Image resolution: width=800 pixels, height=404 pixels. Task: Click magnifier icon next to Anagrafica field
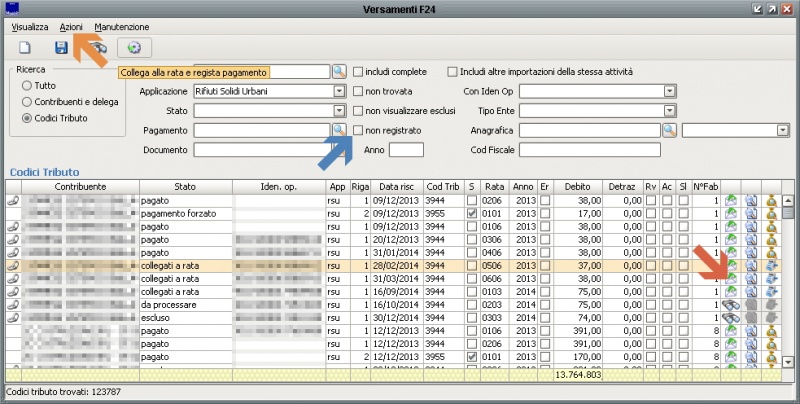pos(669,130)
